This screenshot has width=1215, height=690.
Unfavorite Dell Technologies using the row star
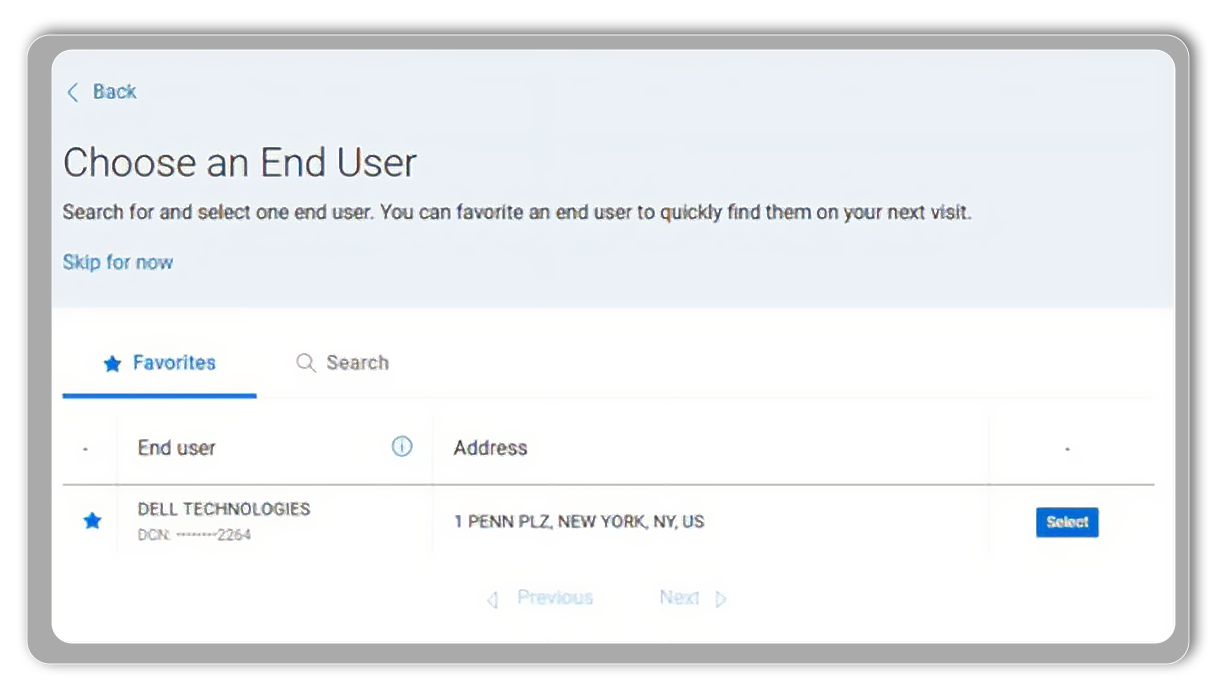[x=92, y=521]
